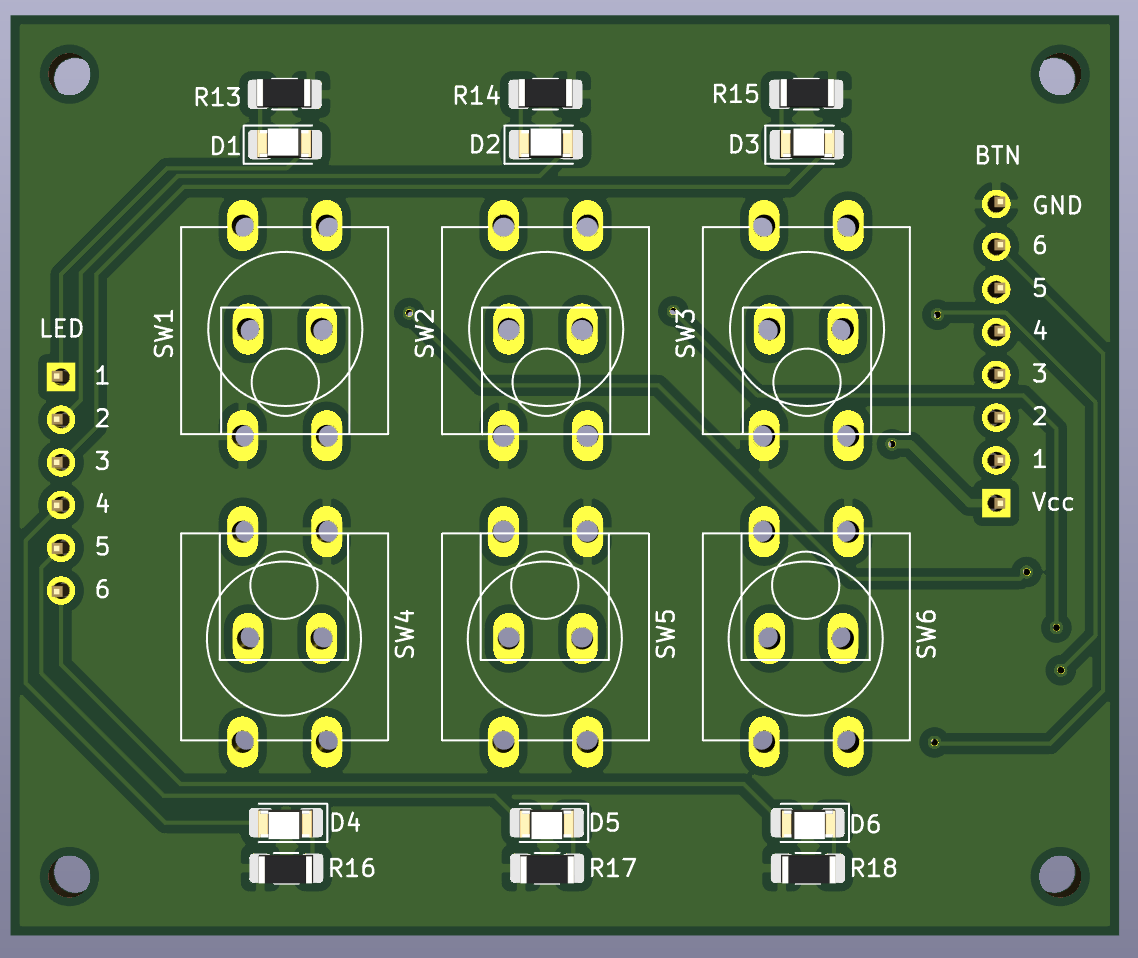This screenshot has width=1138, height=958.
Task: Click the D5 reference label
Action: click(x=605, y=823)
